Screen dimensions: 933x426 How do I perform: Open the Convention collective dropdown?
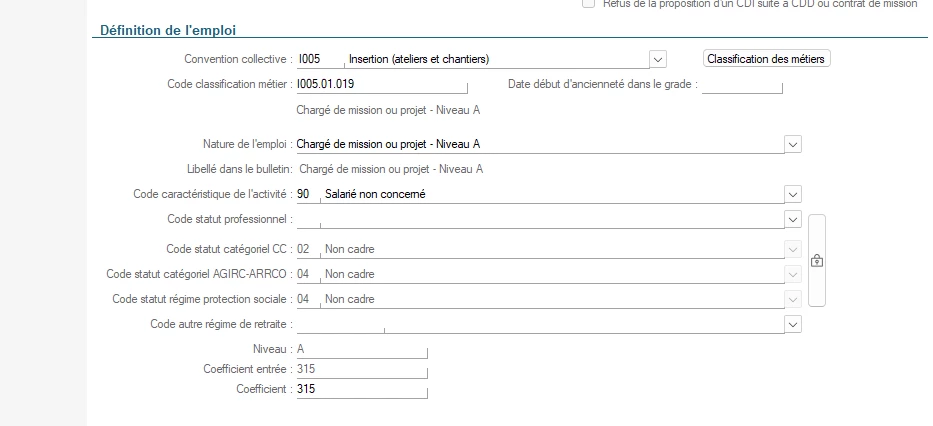pyautogui.click(x=658, y=59)
